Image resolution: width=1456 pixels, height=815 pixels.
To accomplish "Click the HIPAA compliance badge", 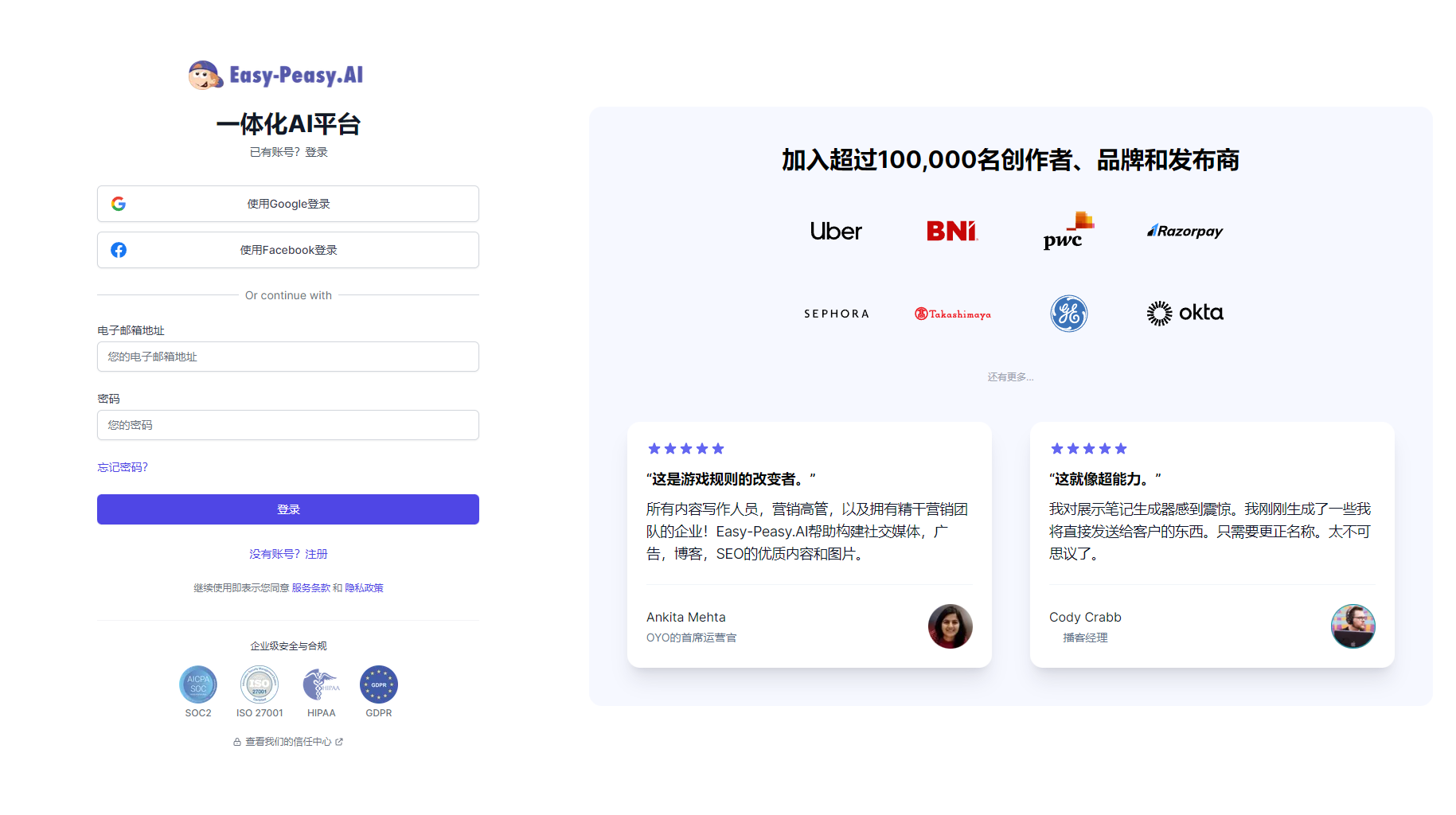I will click(321, 684).
